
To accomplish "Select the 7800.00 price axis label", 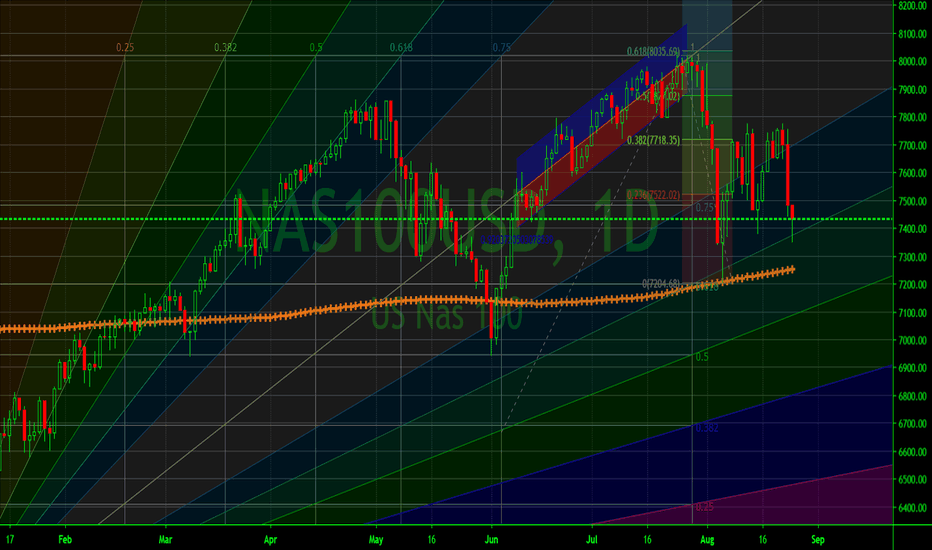I will 912,117.
